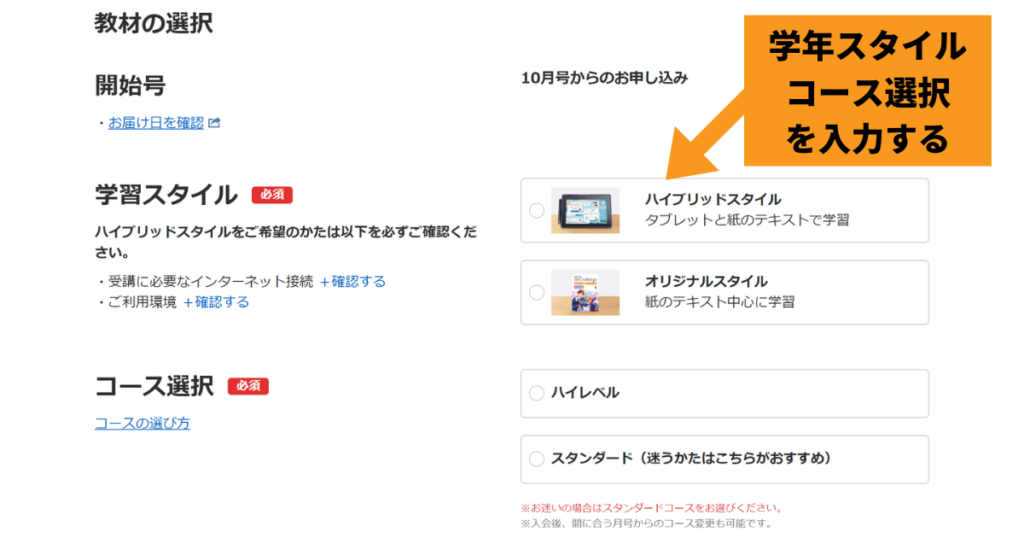Click the 紙のテキスト中心に学習 description
Image resolution: width=1024 pixels, height=538 pixels.
[720, 302]
